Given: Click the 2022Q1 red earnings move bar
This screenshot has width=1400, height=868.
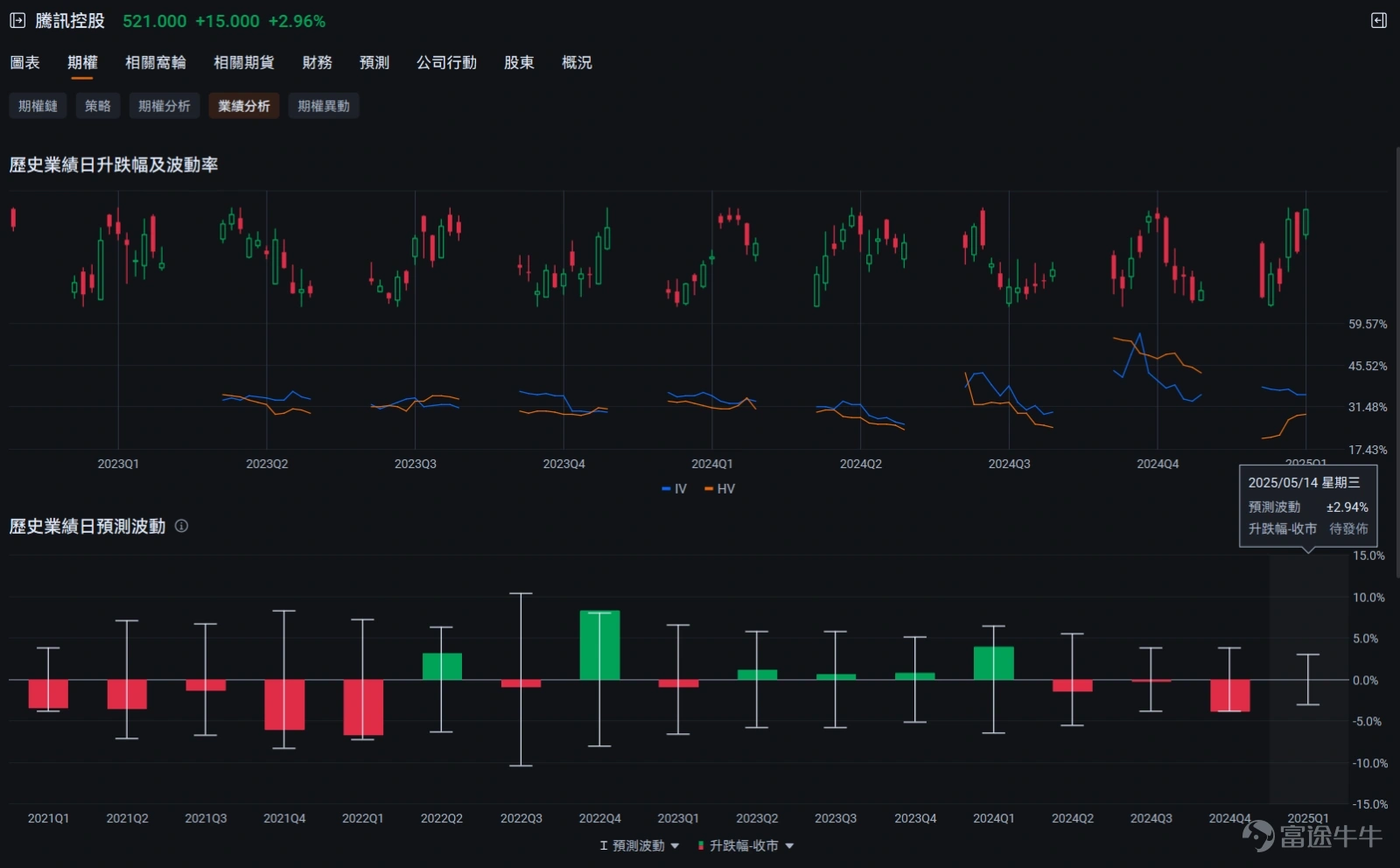Looking at the screenshot, I should [x=363, y=707].
